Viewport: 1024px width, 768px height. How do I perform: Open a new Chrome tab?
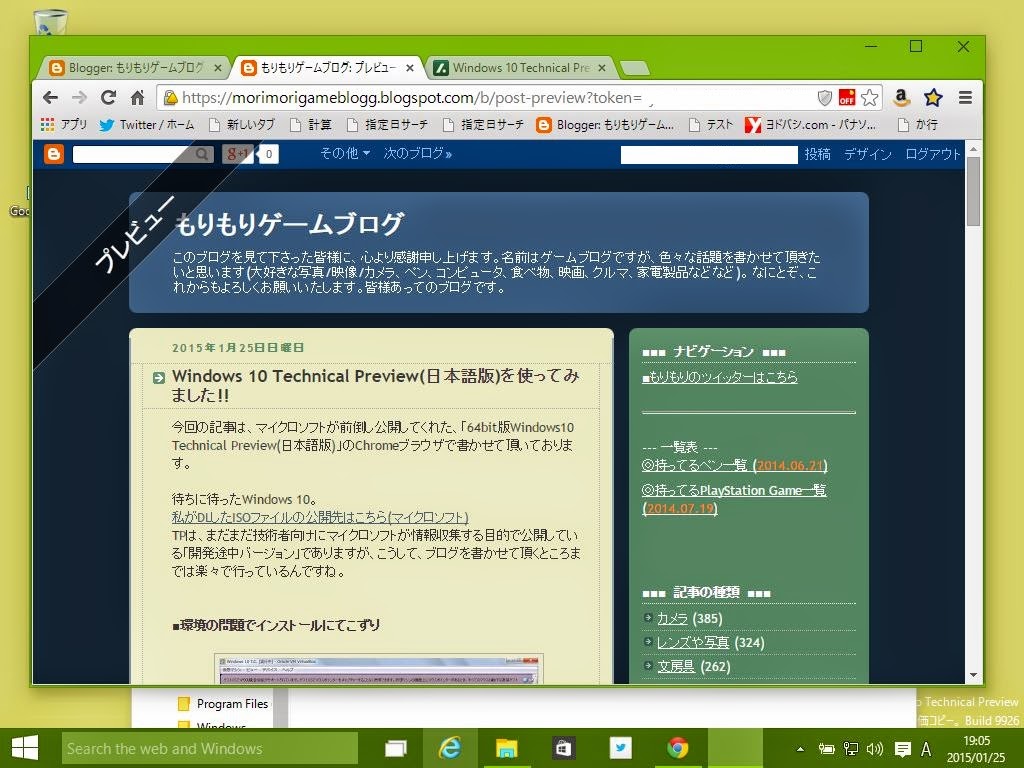pyautogui.click(x=634, y=68)
